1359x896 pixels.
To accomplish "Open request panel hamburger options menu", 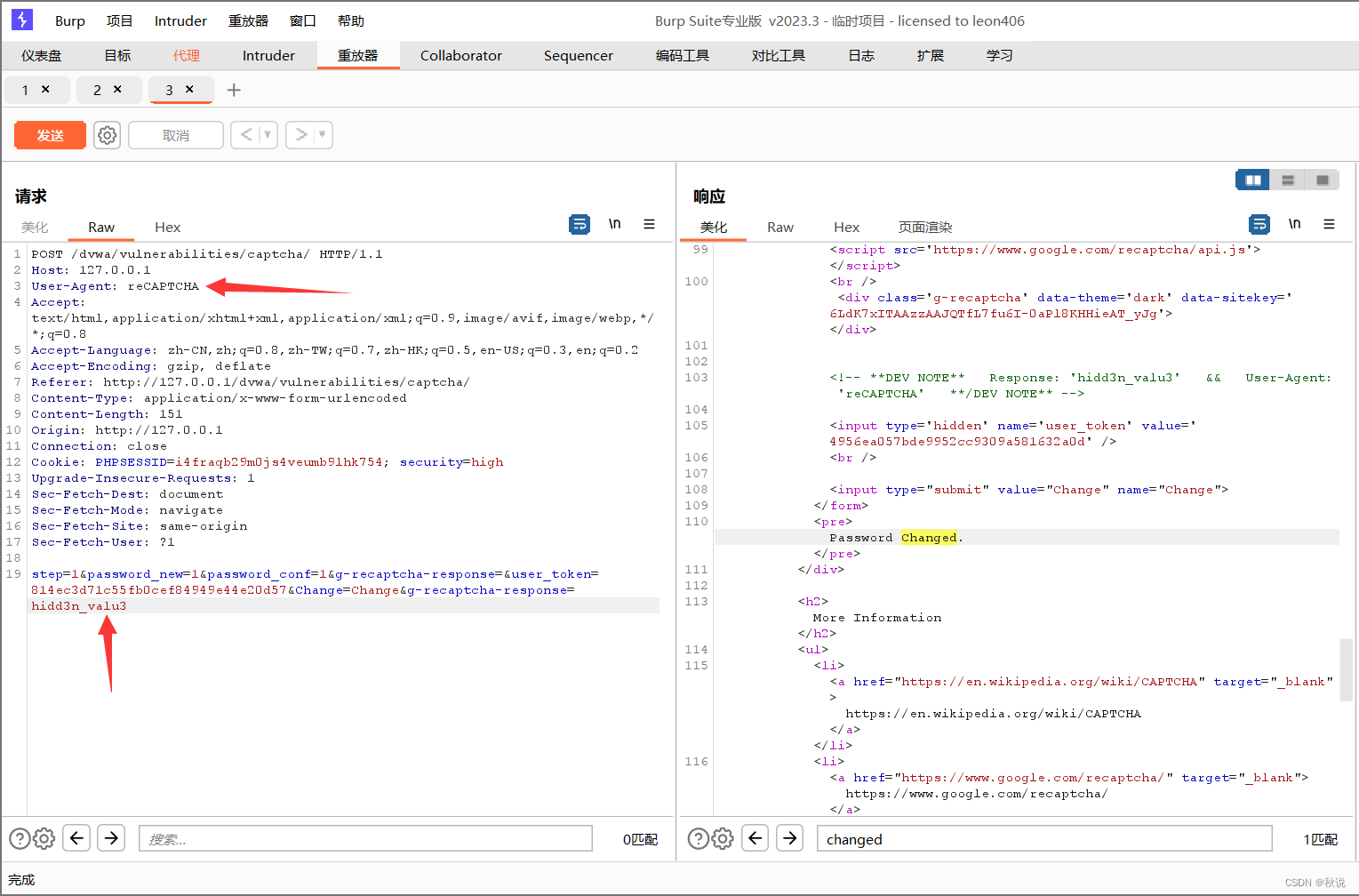I will point(650,225).
